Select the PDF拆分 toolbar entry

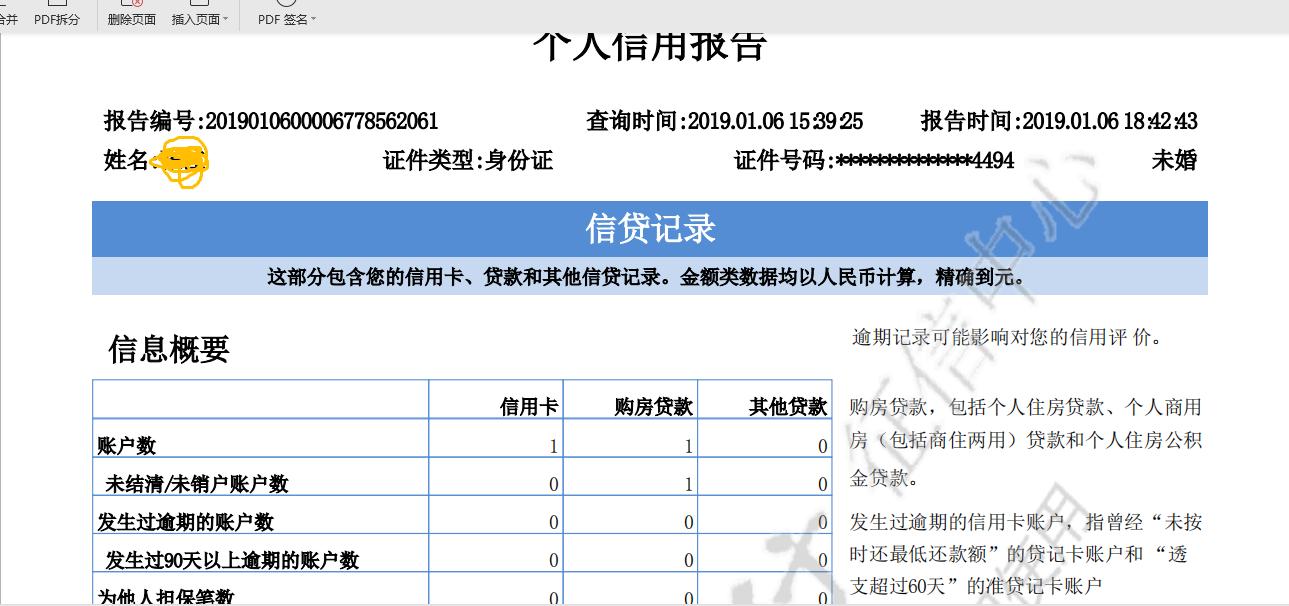[57, 17]
